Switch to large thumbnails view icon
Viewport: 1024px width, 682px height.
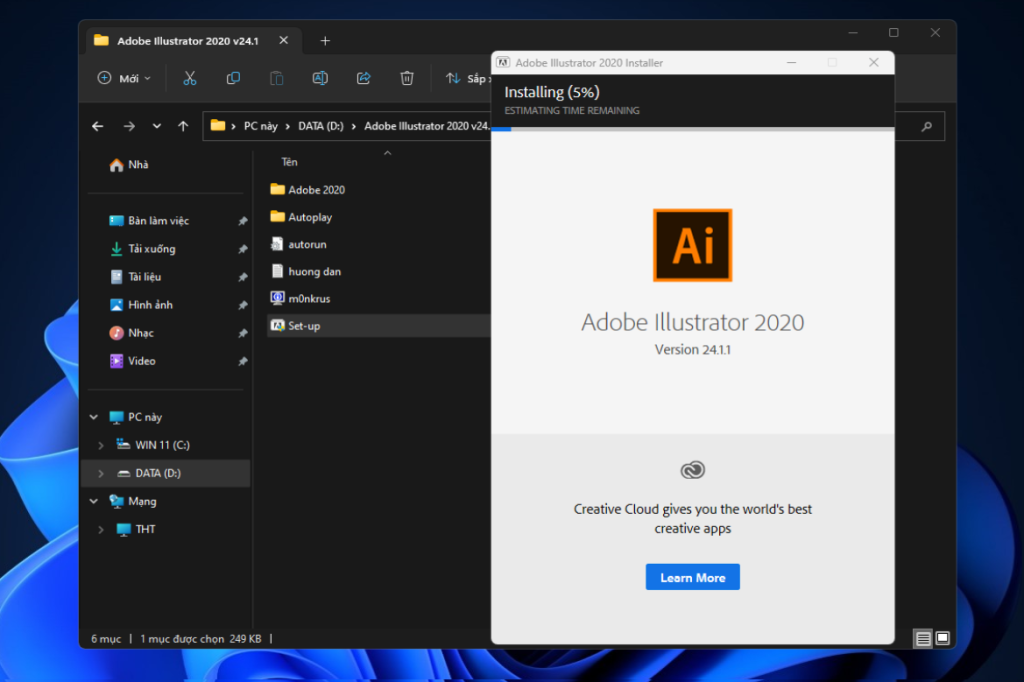pyautogui.click(x=942, y=638)
